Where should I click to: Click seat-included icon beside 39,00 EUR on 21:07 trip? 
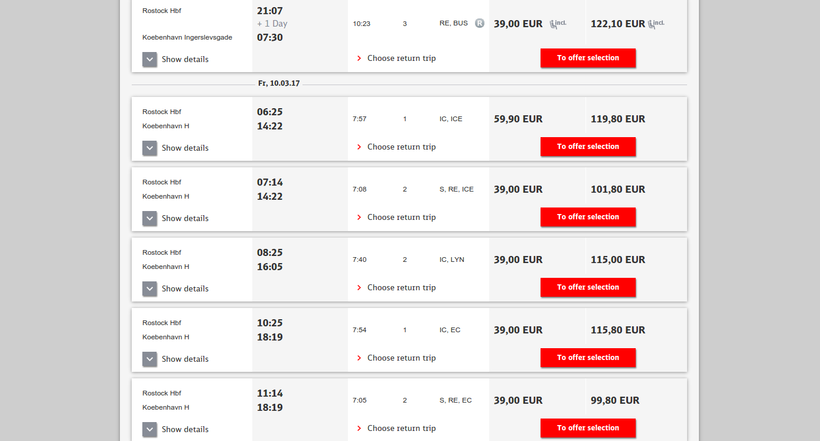pos(557,24)
